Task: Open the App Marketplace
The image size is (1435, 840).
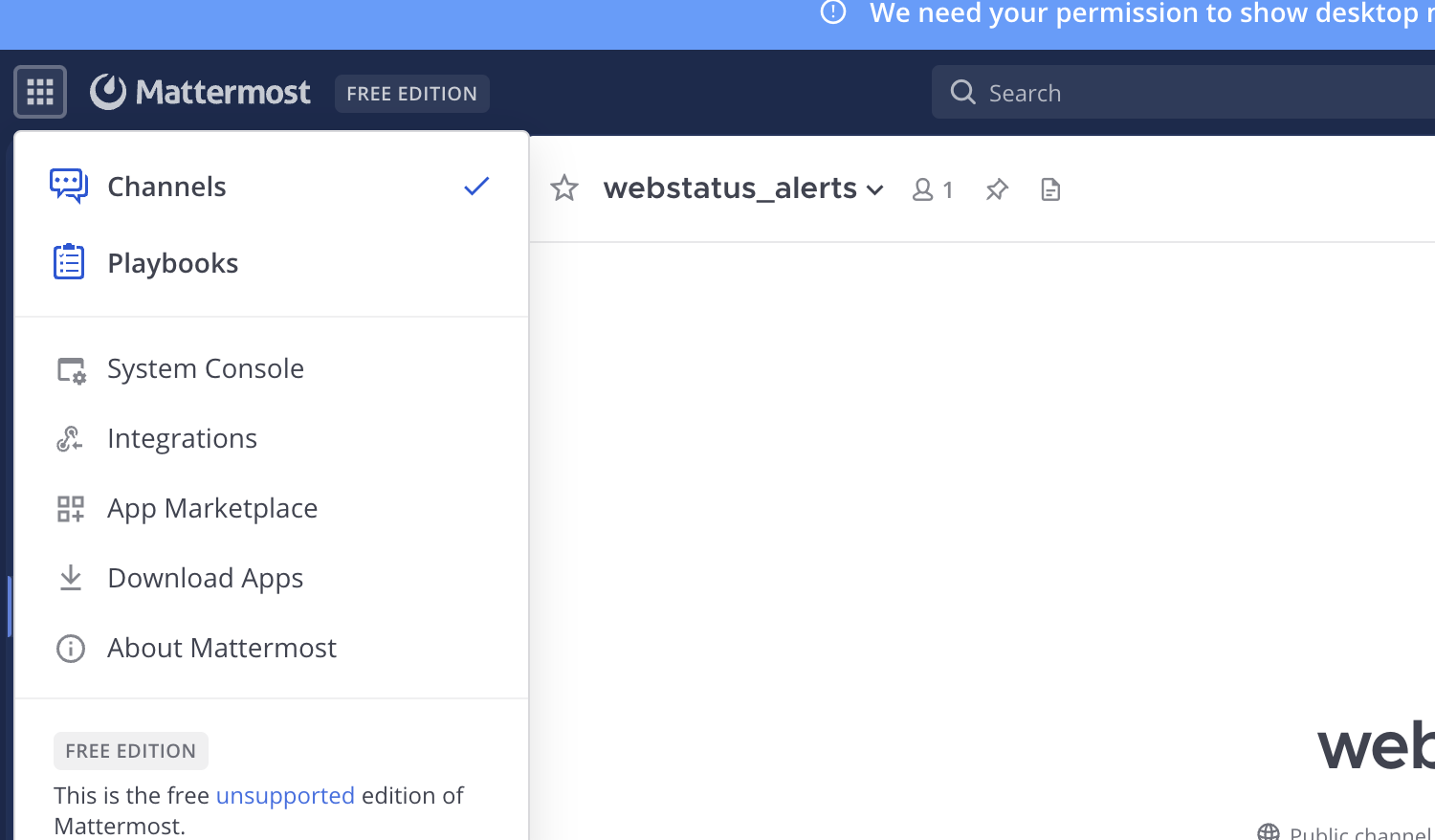Action: [x=211, y=508]
